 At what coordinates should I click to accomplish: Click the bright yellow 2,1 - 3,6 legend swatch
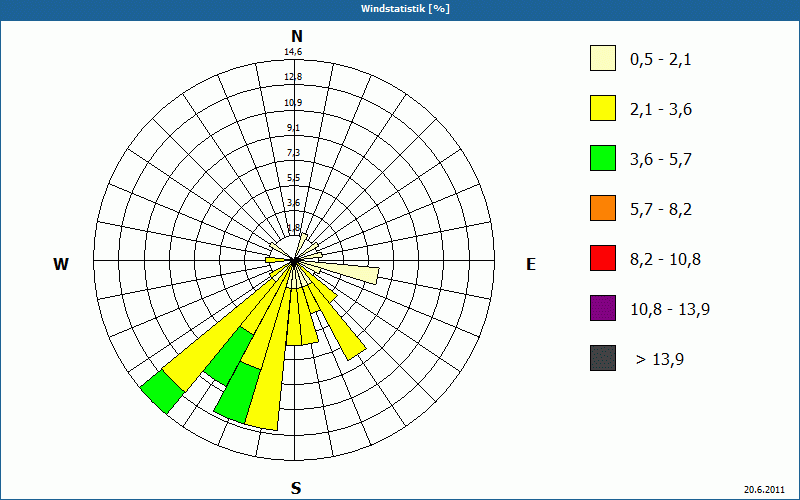(x=603, y=108)
